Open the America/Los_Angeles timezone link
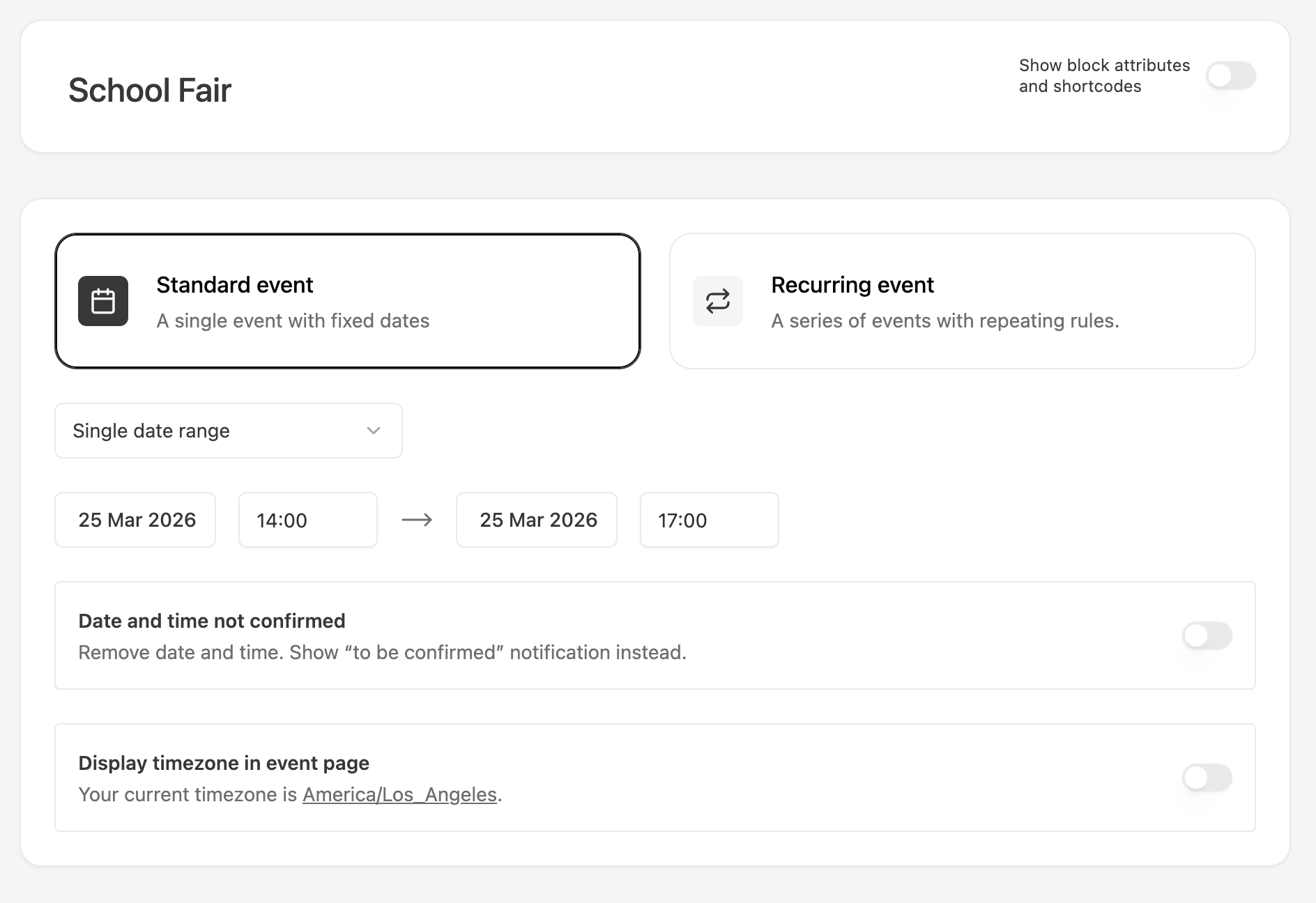The width and height of the screenshot is (1316, 903). 399,794
